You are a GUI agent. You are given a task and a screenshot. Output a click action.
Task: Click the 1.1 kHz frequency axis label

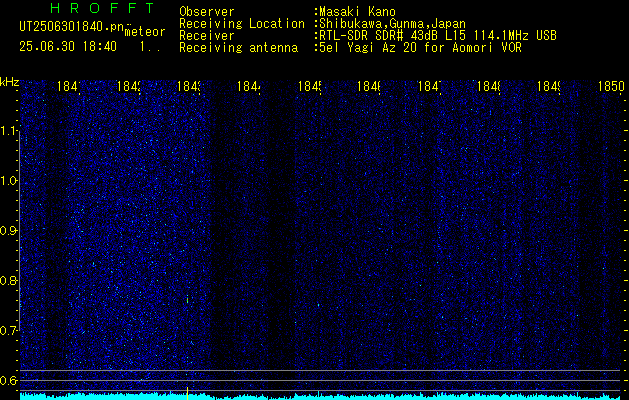click(x=8, y=131)
